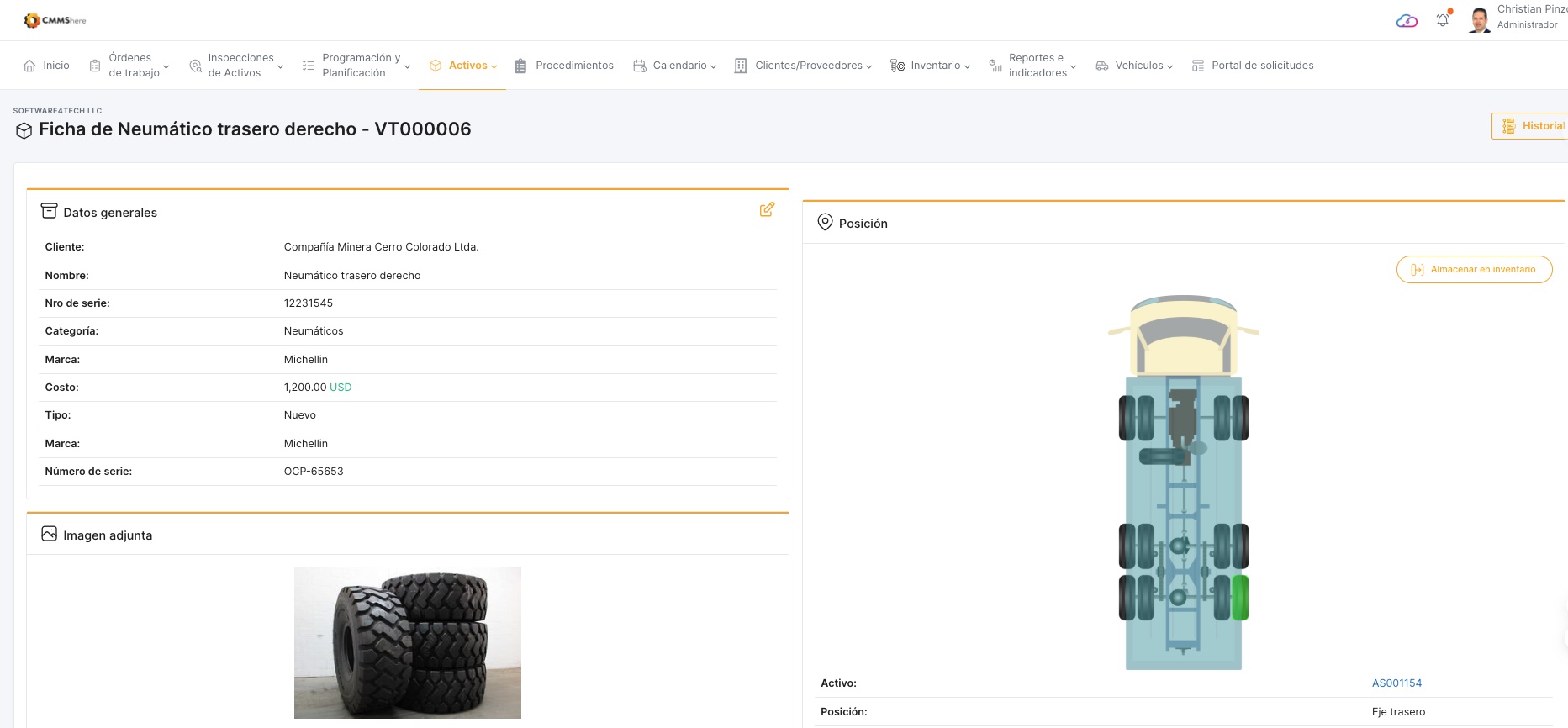Expand the Inventario dropdown

pos(931,66)
